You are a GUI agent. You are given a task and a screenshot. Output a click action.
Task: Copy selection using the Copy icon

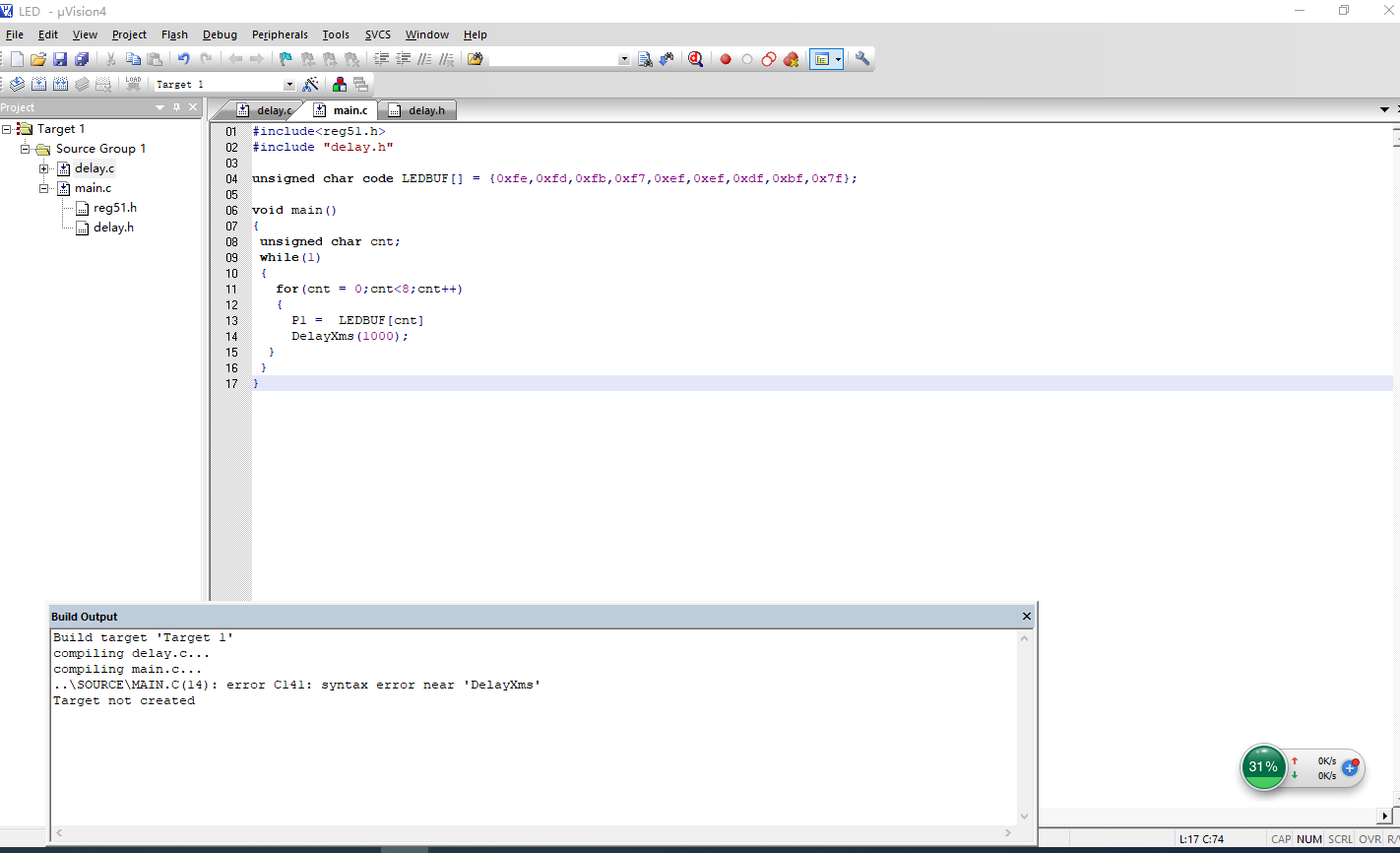[133, 59]
